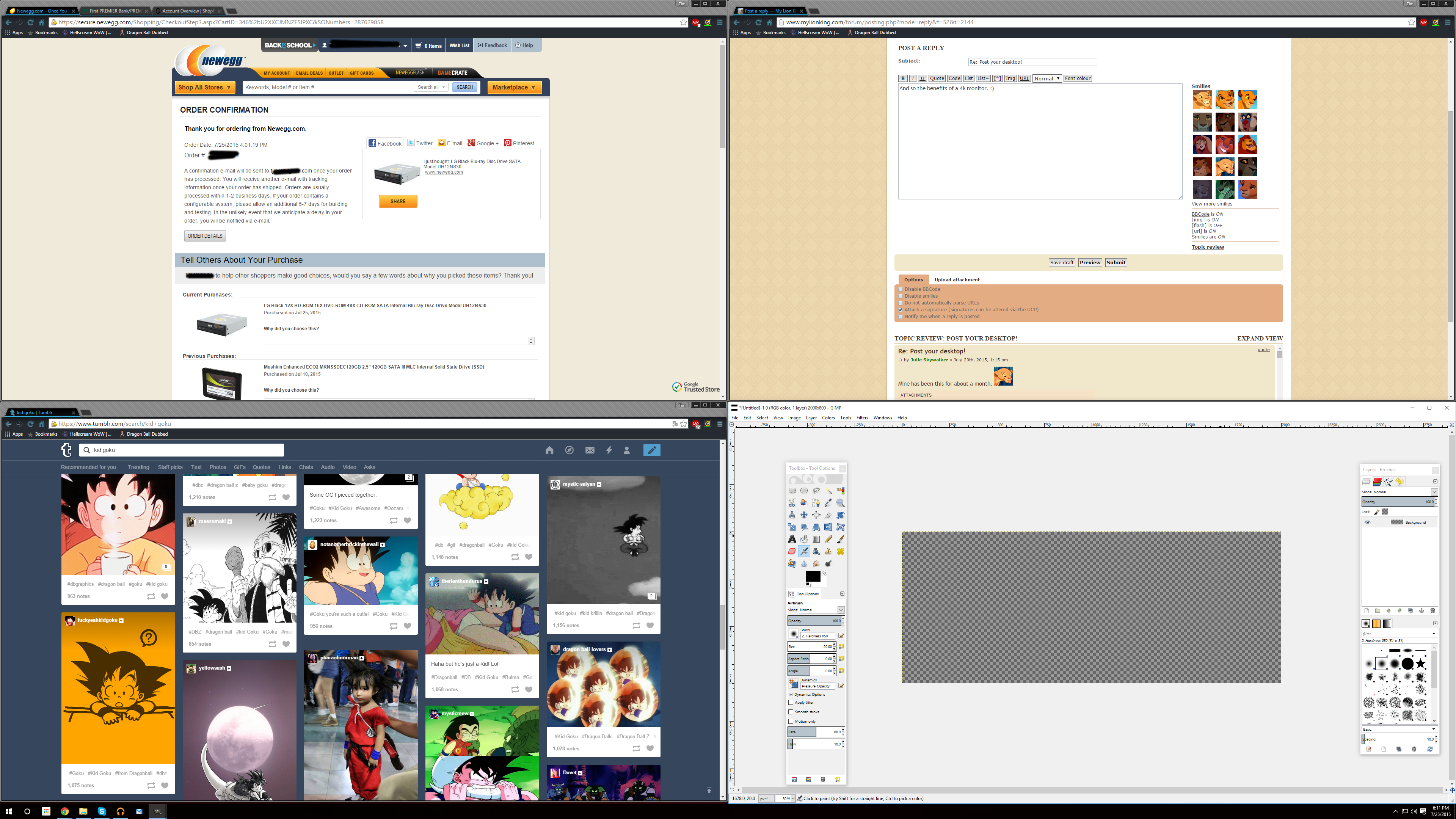Select the Eraser tool in GIMP
This screenshot has height=819, width=1456.
coord(792,551)
